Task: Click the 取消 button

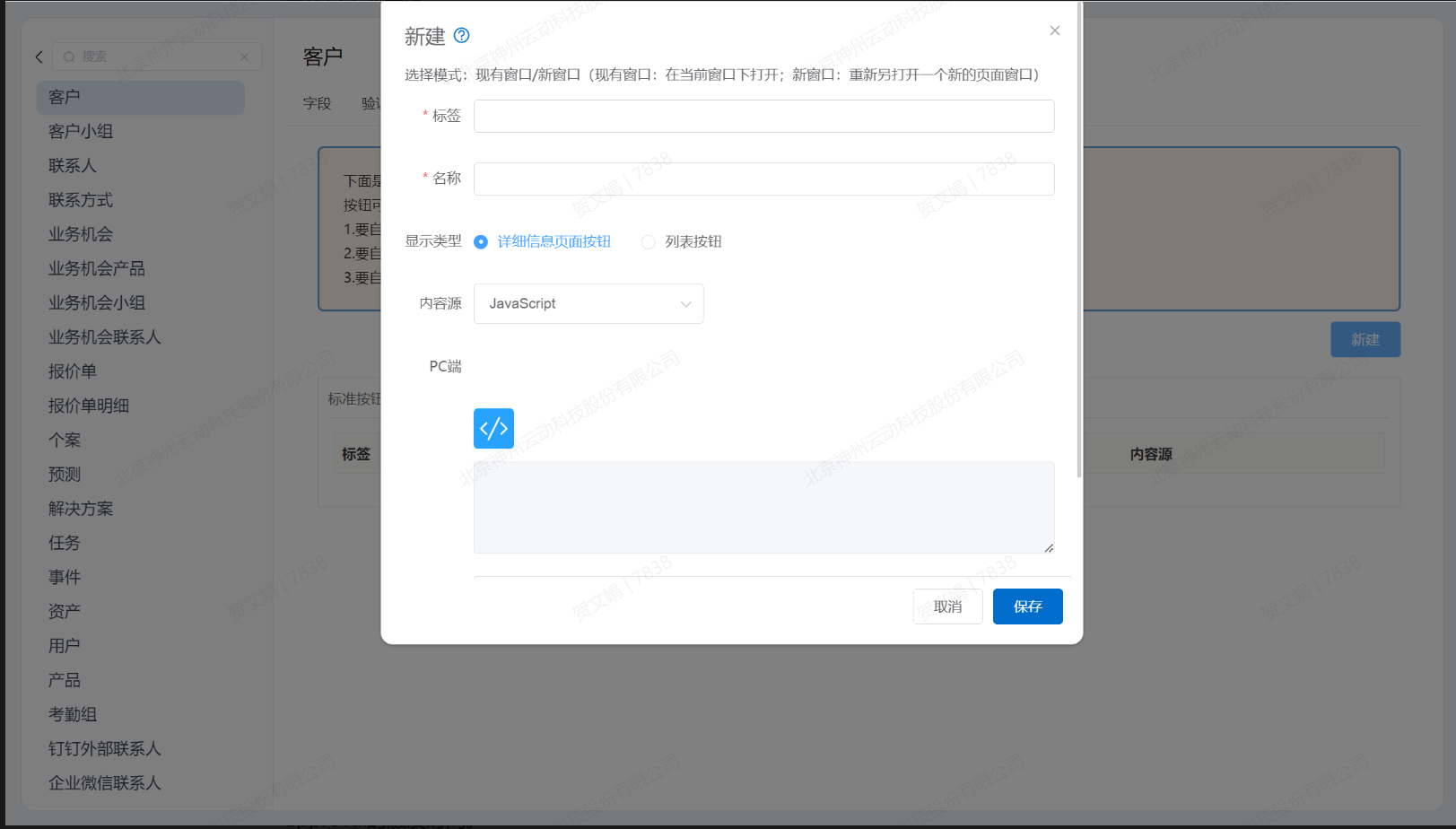Action: pos(947,606)
